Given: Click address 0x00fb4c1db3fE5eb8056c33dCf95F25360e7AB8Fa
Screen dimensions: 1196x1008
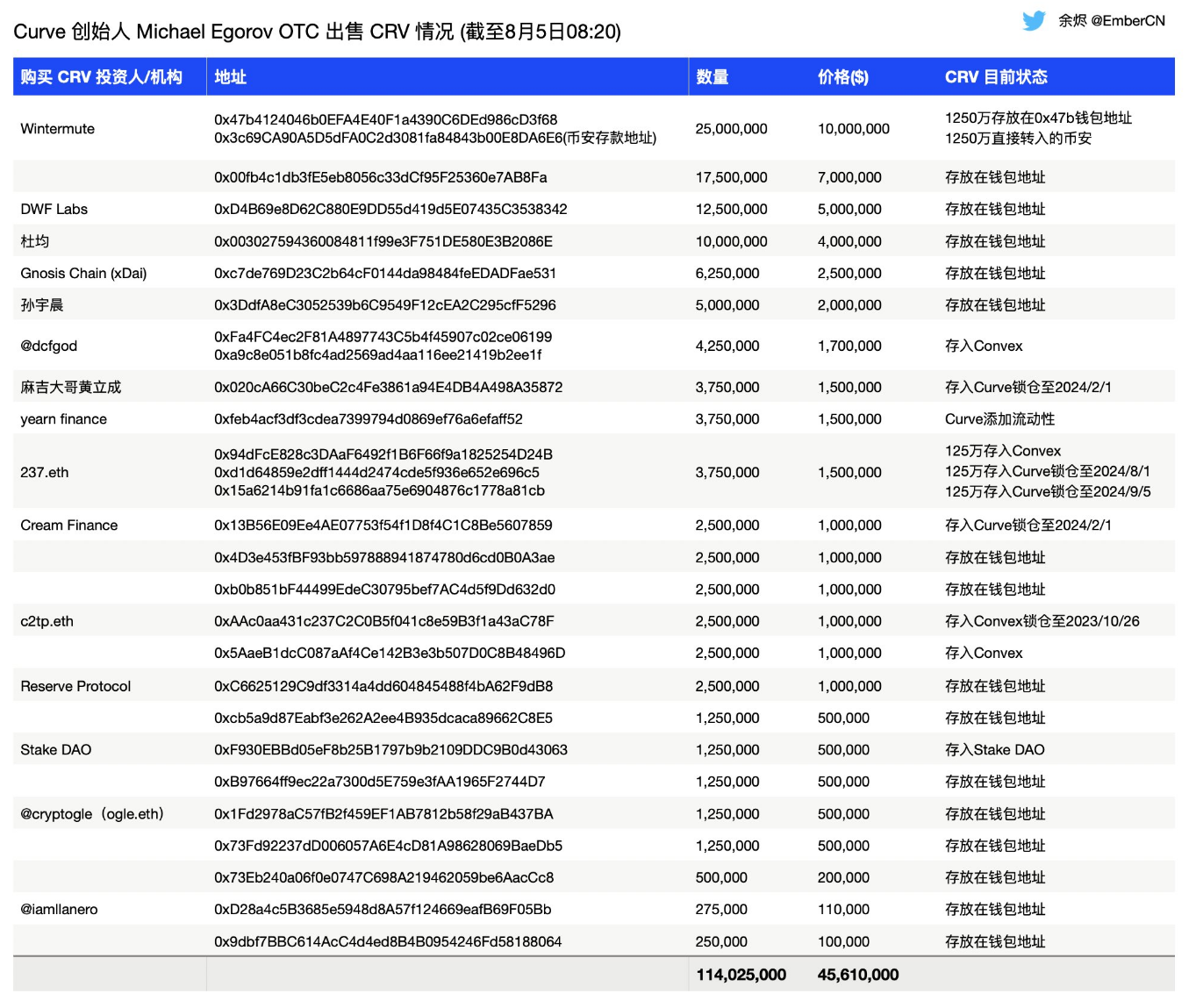Looking at the screenshot, I should tap(381, 177).
